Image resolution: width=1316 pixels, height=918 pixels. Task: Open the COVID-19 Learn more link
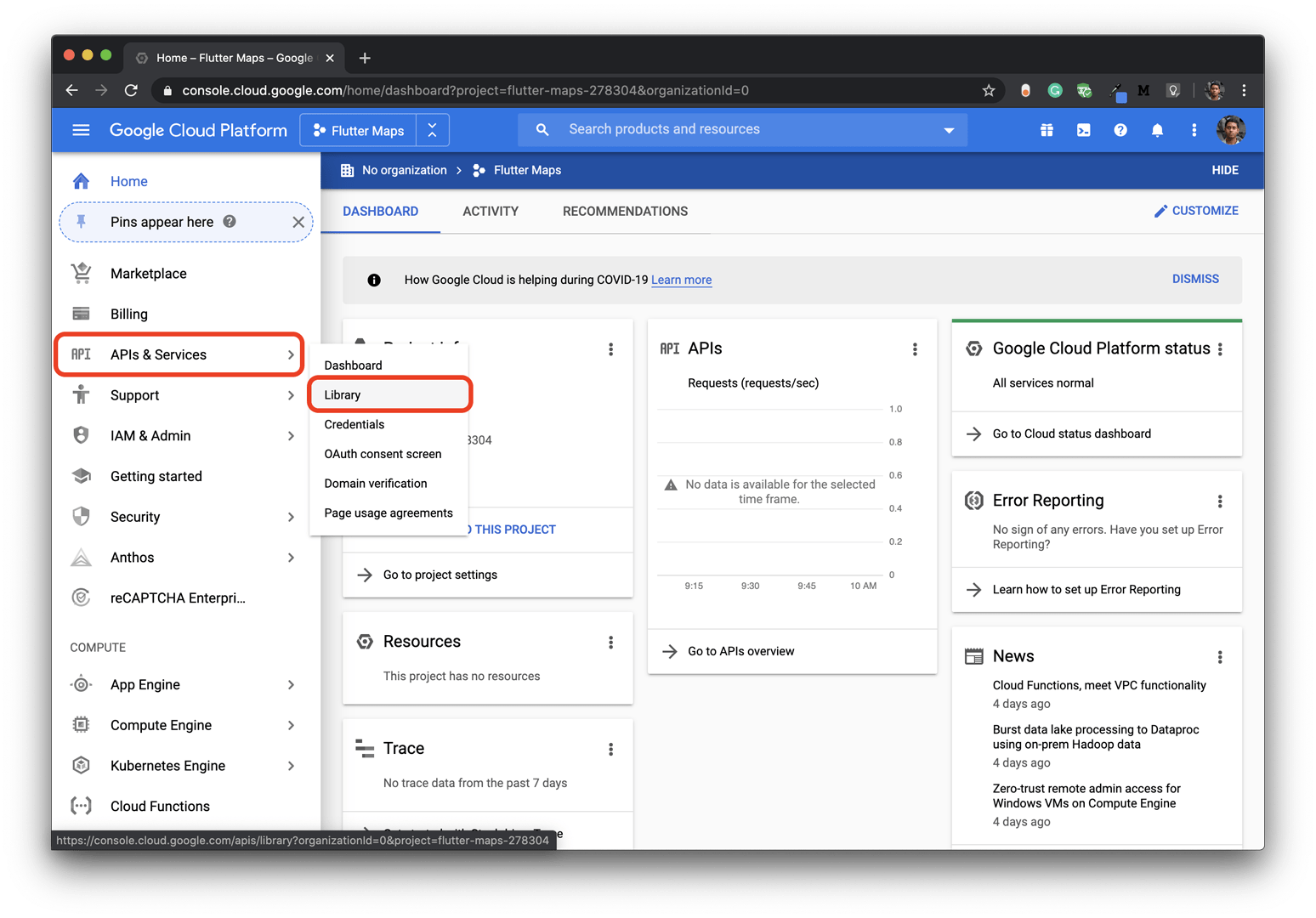(681, 280)
